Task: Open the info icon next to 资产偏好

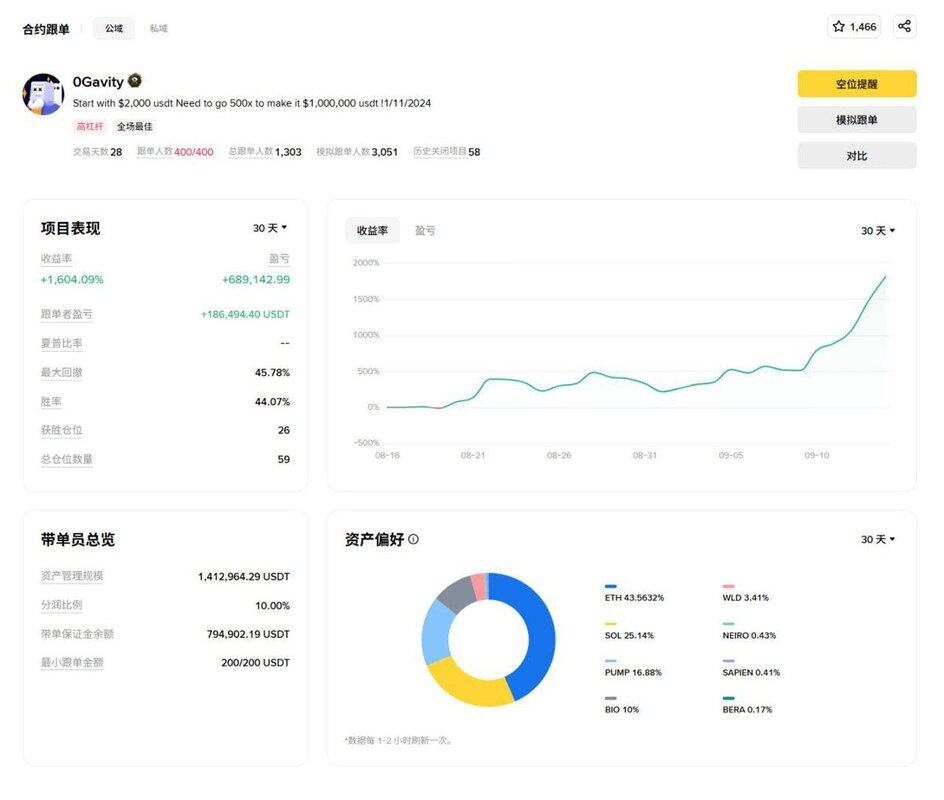Action: (414, 539)
